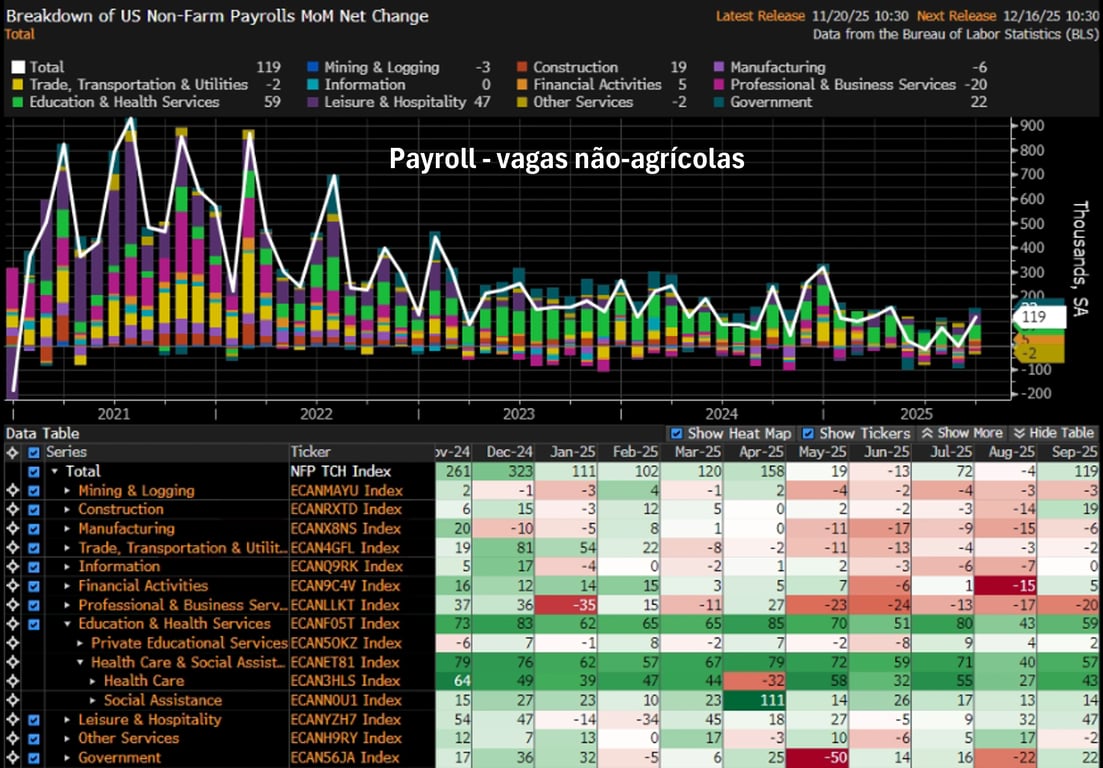Click the Education & Health Services green legend swatch
The height and width of the screenshot is (768, 1103).
point(19,102)
